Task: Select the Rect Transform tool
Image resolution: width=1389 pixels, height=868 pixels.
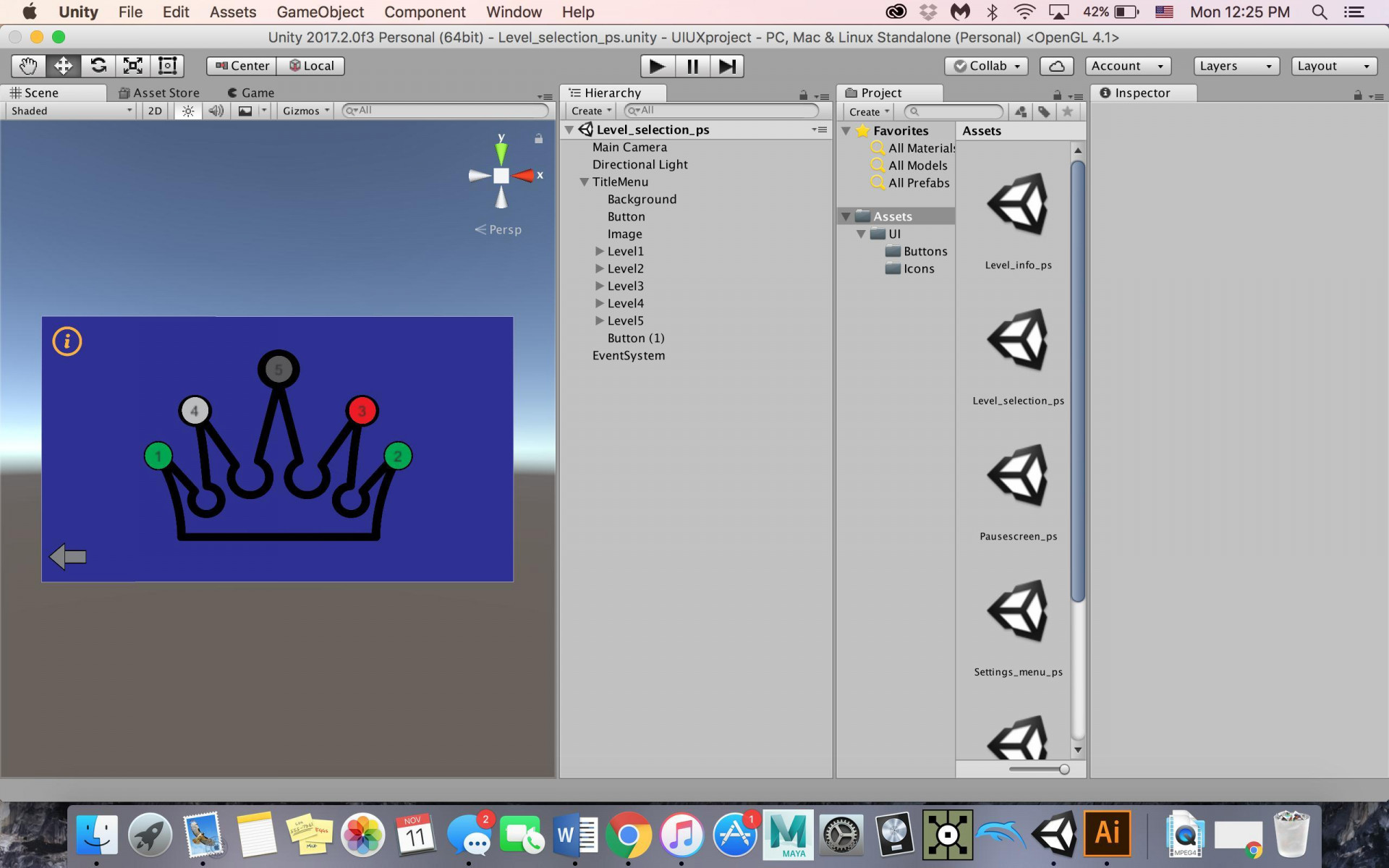Action: coord(167,66)
